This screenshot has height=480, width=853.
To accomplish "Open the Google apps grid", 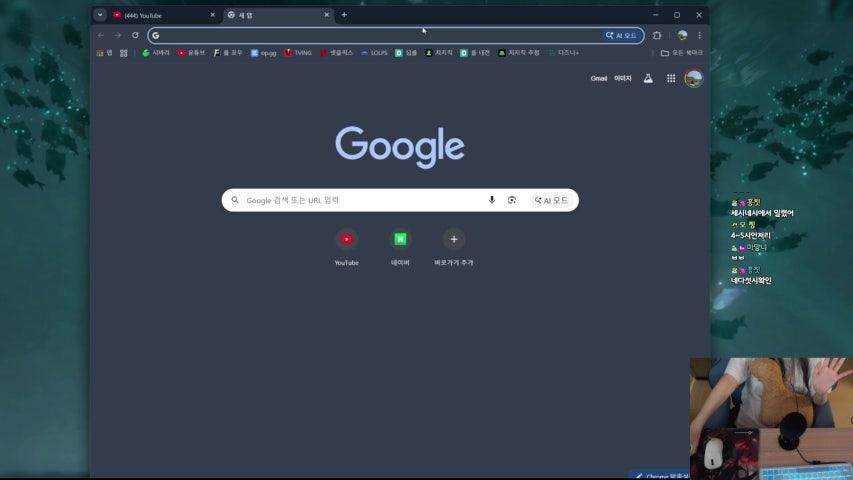I will click(671, 78).
